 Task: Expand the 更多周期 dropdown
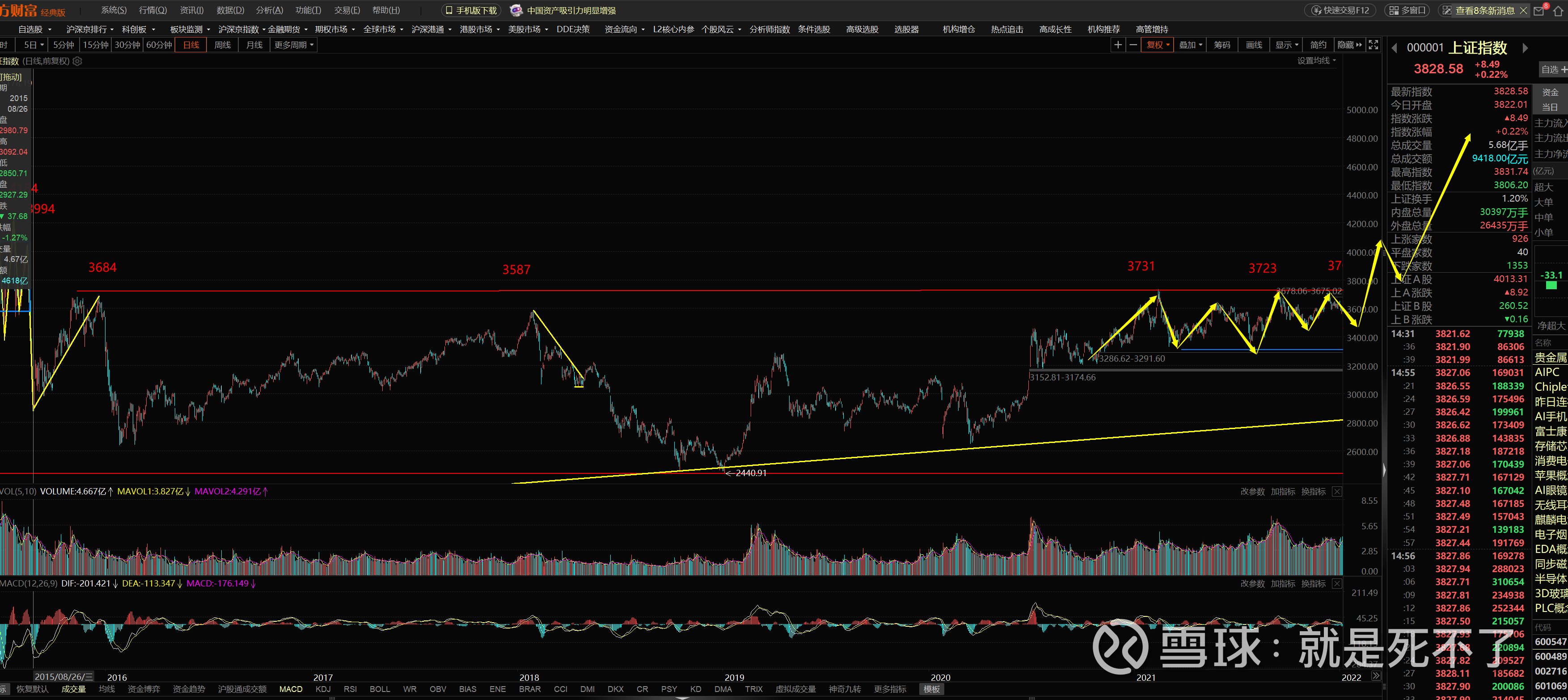pos(294,45)
